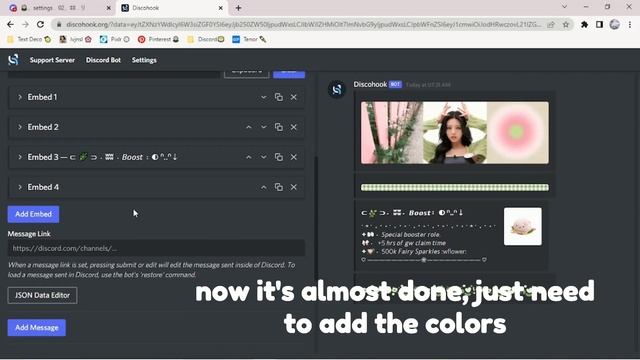
Task: Go forward in browser history
Action: pos(25,24)
